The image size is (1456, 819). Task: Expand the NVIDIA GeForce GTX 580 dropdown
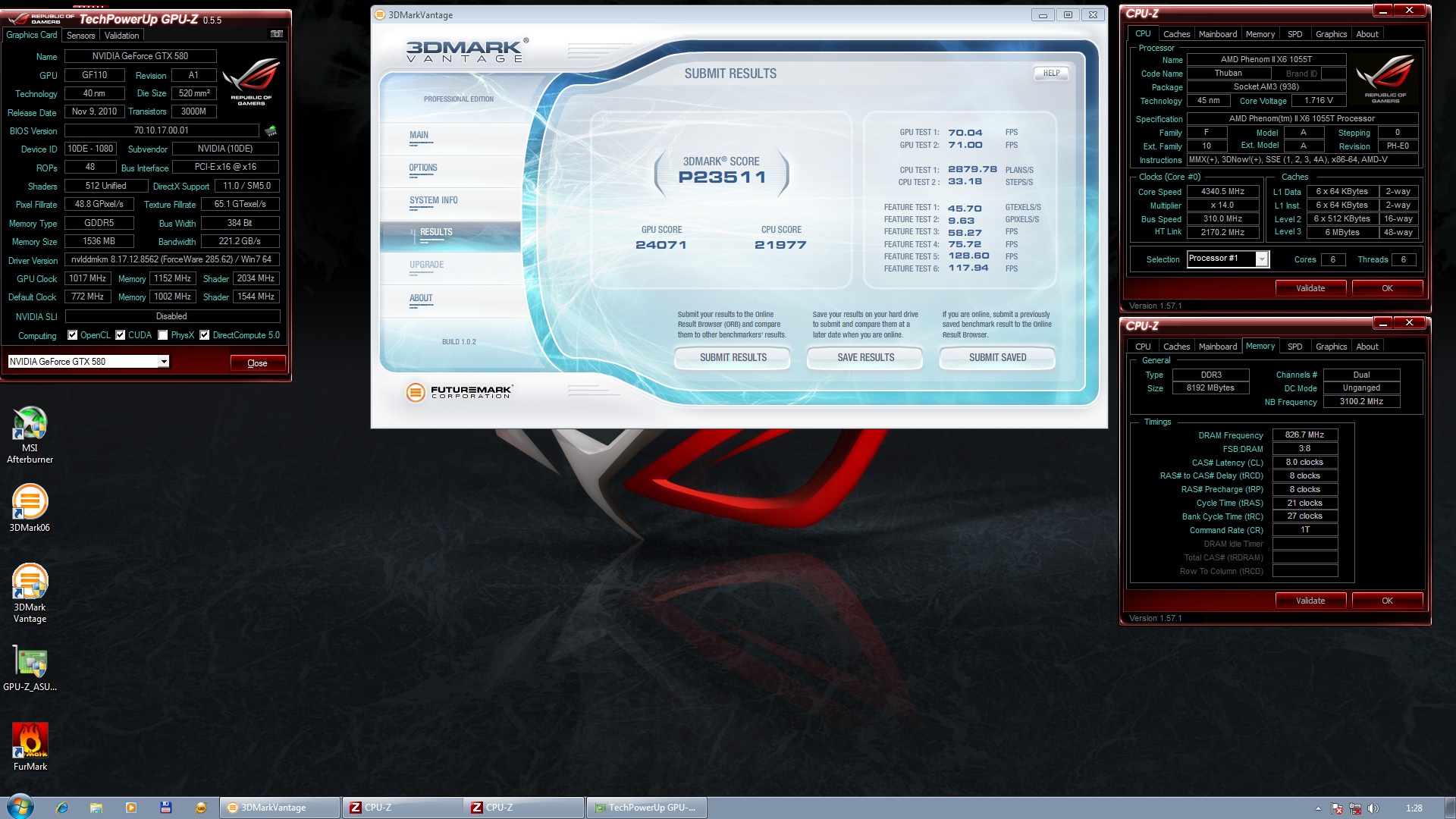(164, 362)
